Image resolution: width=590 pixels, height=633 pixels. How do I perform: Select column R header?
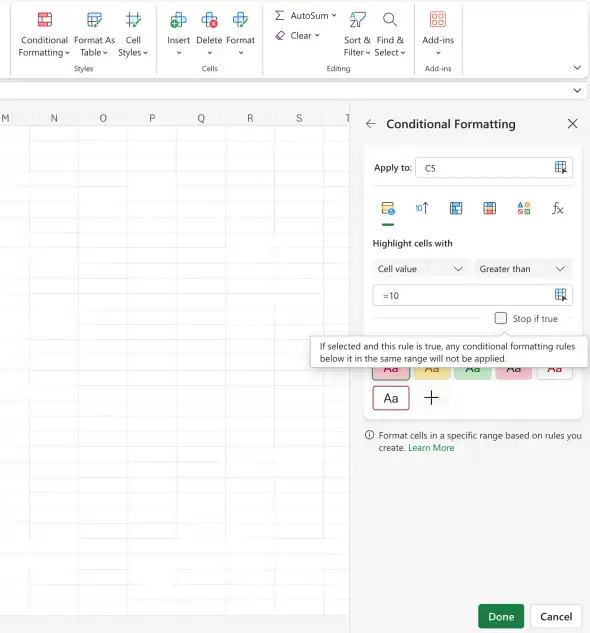coord(250,118)
